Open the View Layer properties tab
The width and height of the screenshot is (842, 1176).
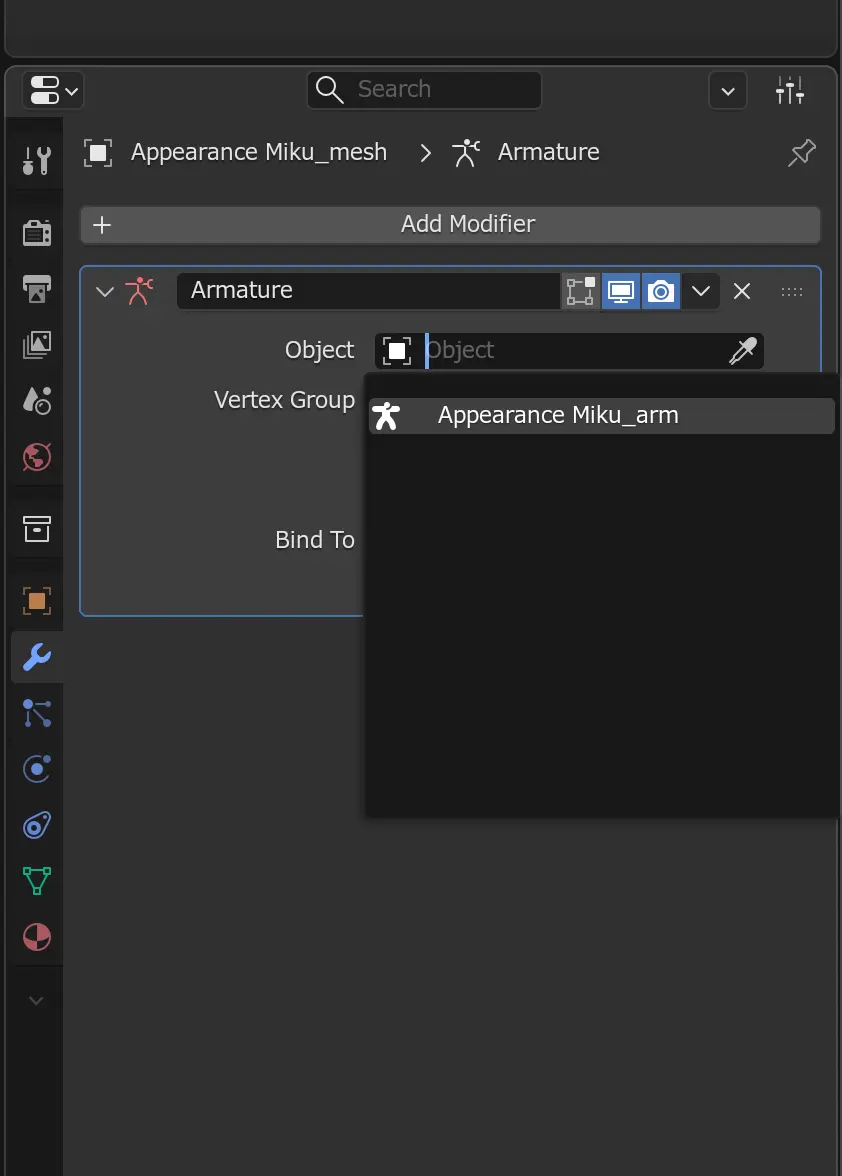click(x=36, y=344)
